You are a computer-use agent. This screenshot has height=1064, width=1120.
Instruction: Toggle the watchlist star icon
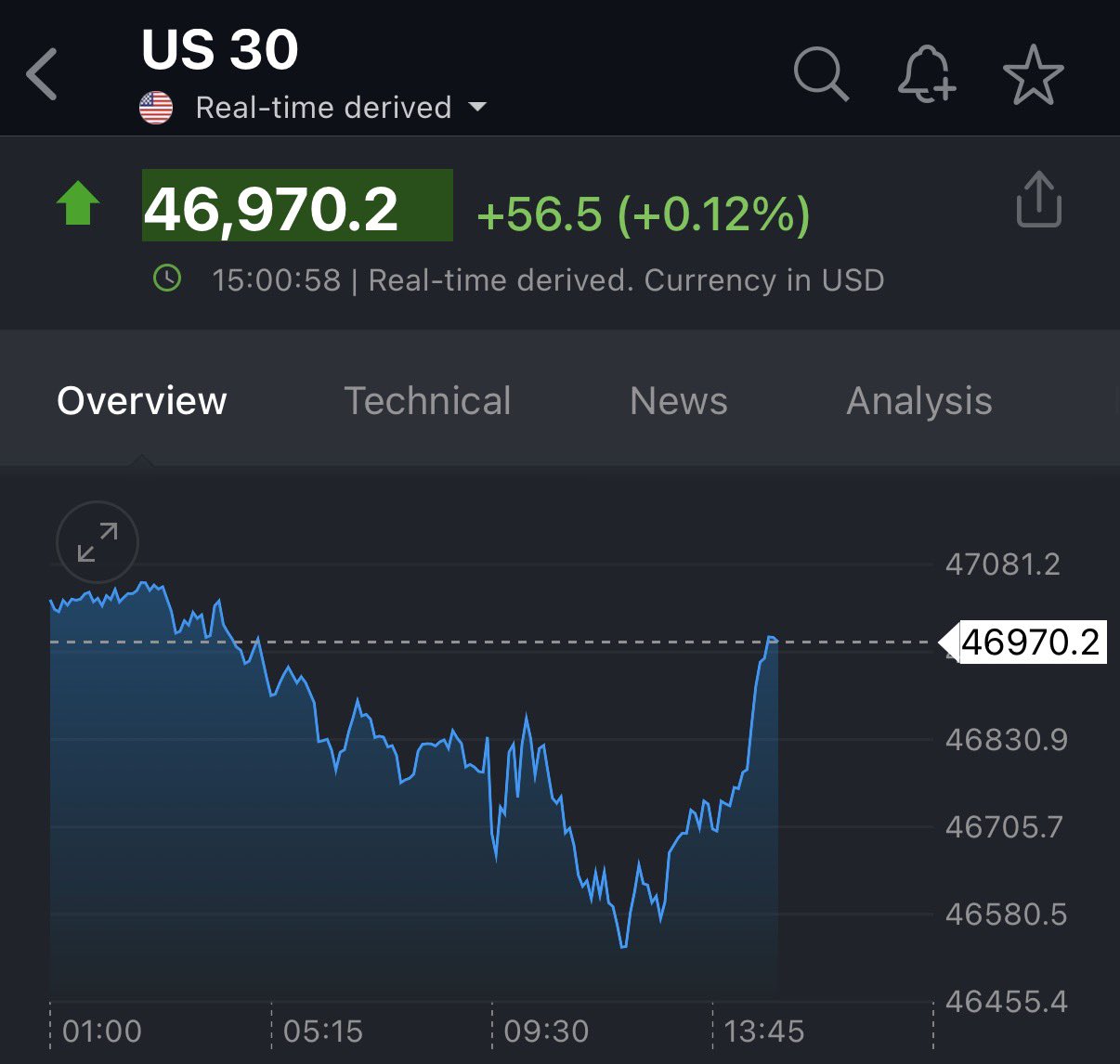(x=1033, y=74)
